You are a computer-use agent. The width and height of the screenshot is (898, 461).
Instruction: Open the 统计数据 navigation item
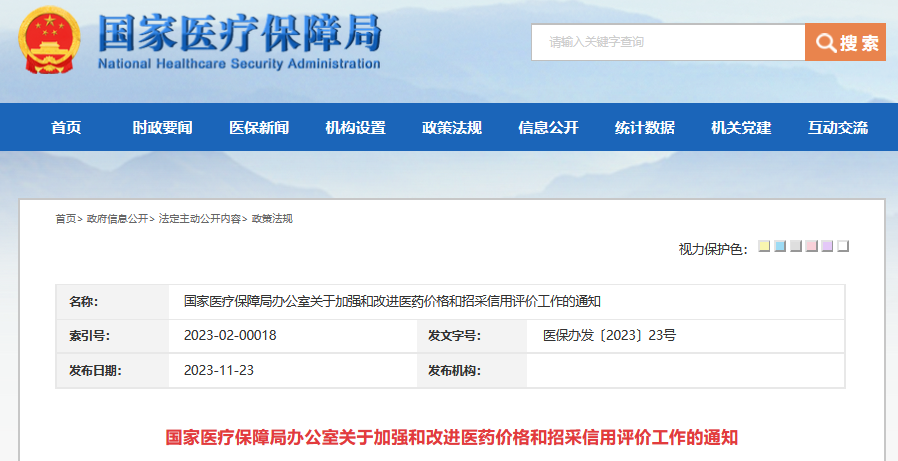[645, 127]
